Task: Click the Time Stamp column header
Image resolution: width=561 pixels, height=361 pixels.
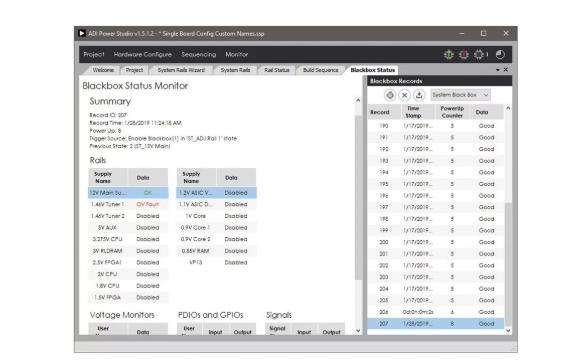Action: click(x=413, y=112)
